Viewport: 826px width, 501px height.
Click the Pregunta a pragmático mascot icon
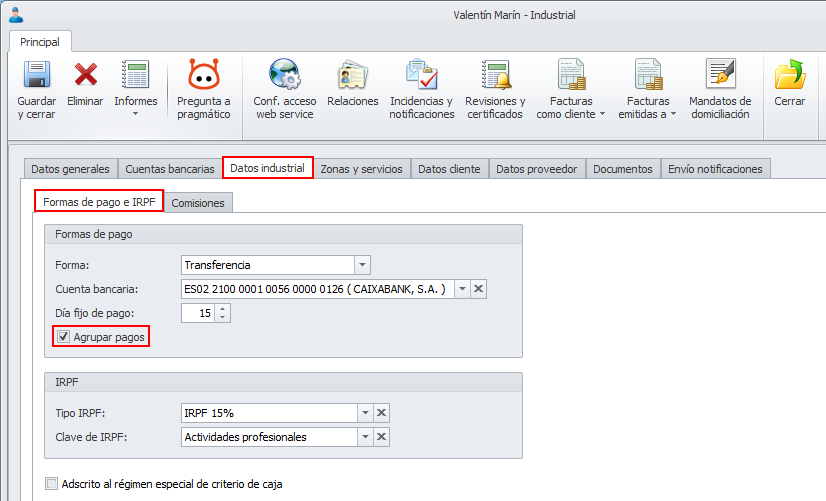[x=203, y=74]
